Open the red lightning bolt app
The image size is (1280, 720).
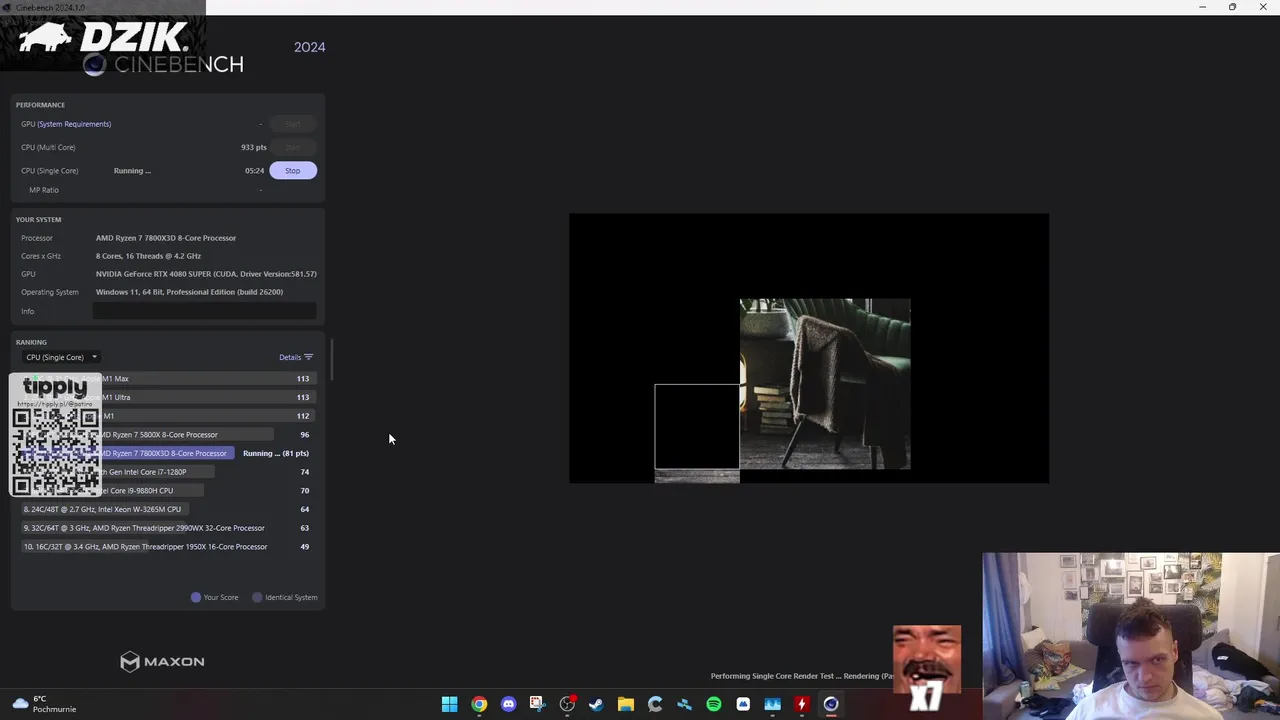(x=801, y=704)
